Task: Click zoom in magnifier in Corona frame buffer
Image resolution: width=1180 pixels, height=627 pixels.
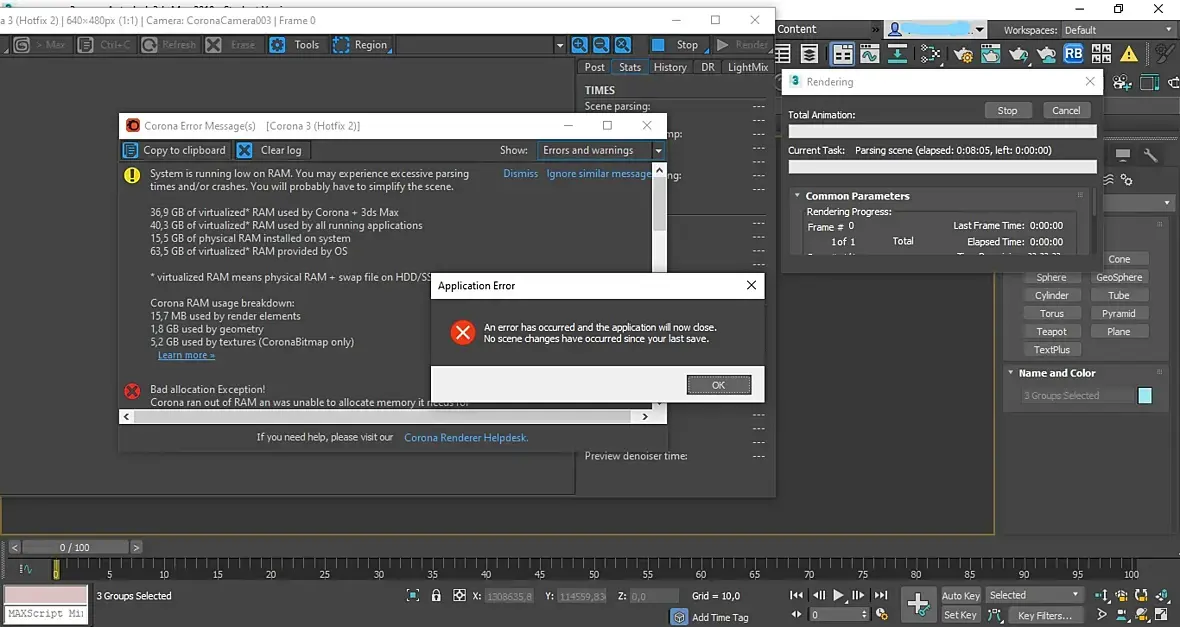Action: coord(579,45)
